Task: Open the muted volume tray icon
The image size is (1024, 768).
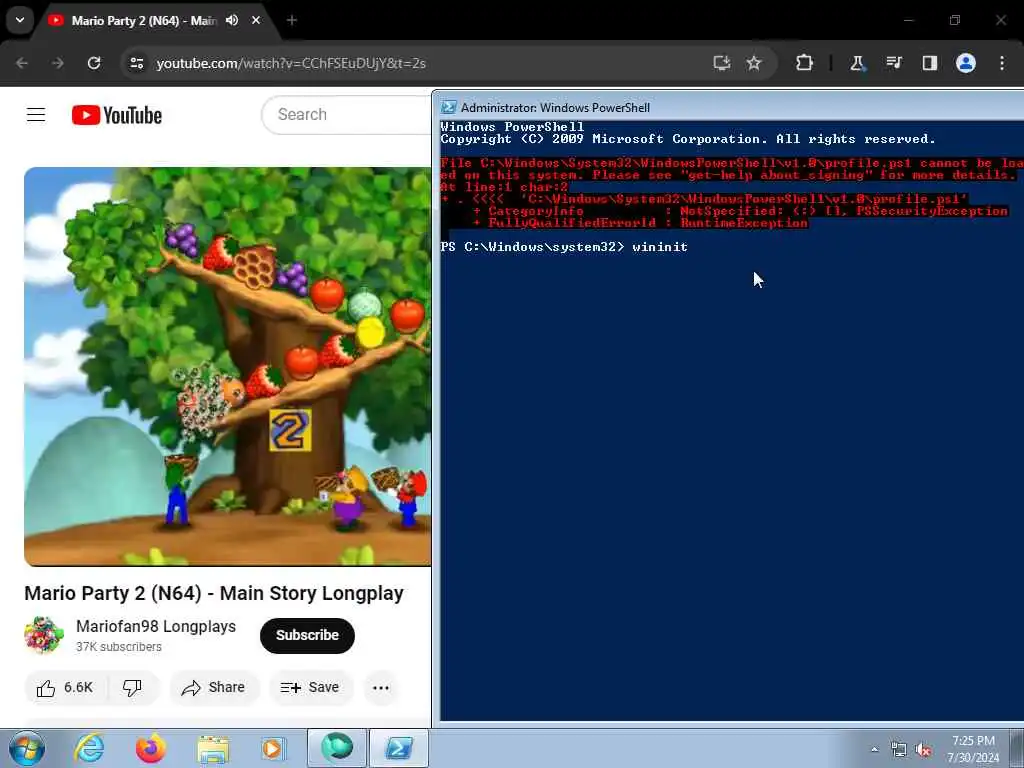Action: (x=923, y=750)
